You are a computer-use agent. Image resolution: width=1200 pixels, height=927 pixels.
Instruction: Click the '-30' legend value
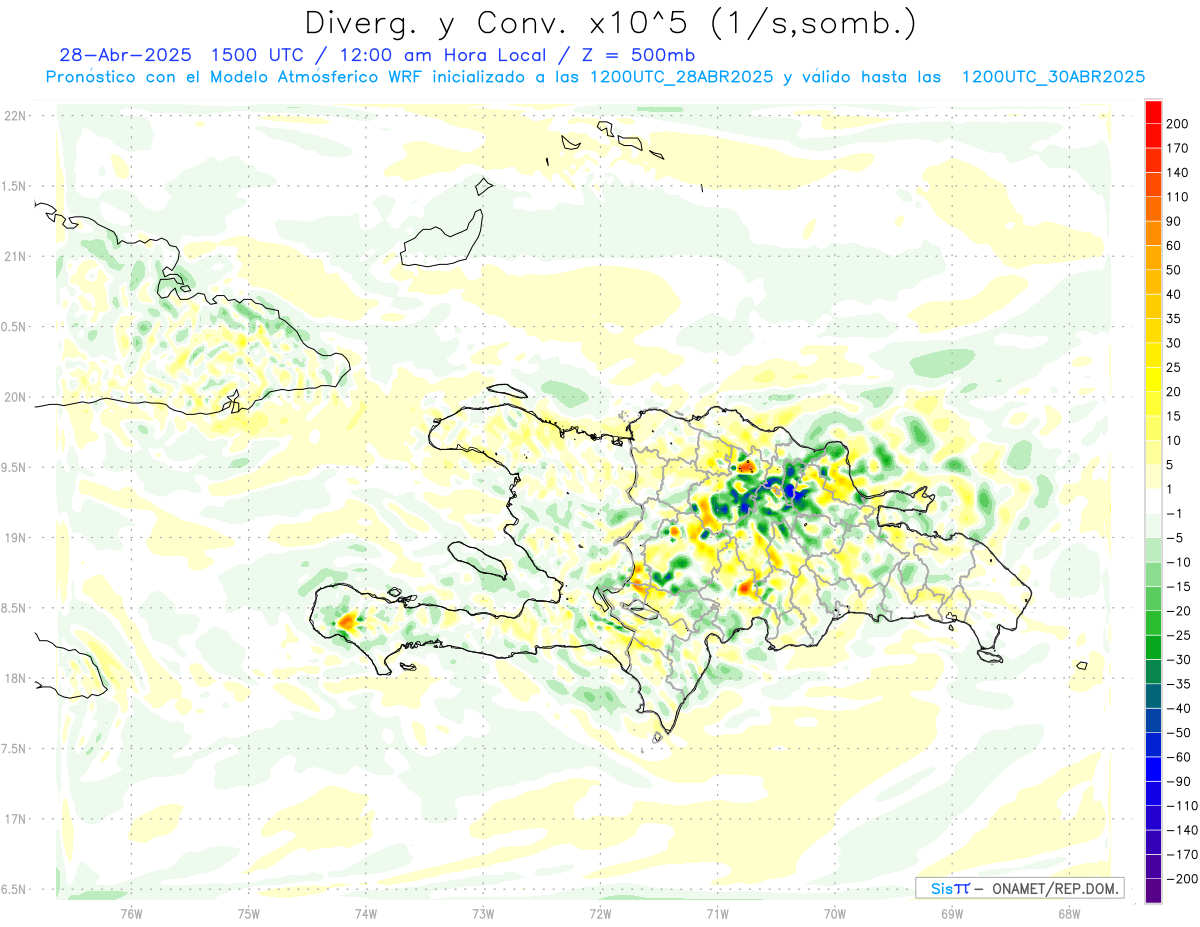coord(1180,659)
